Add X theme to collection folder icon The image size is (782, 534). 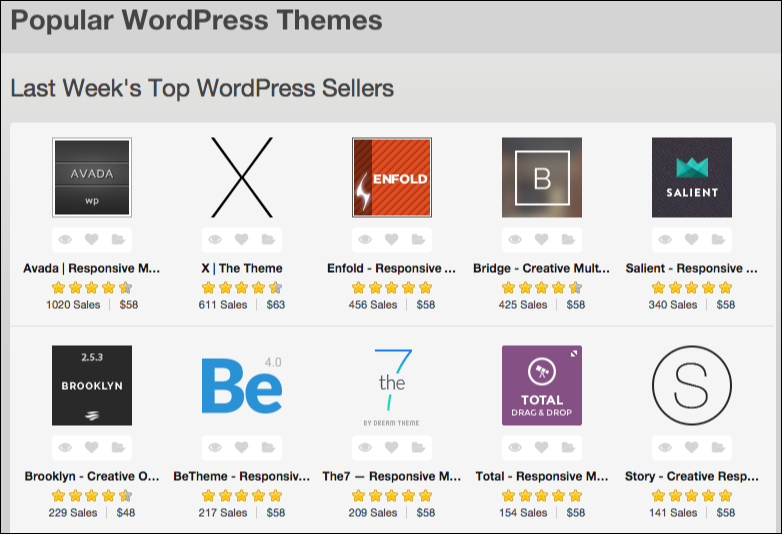(x=268, y=240)
